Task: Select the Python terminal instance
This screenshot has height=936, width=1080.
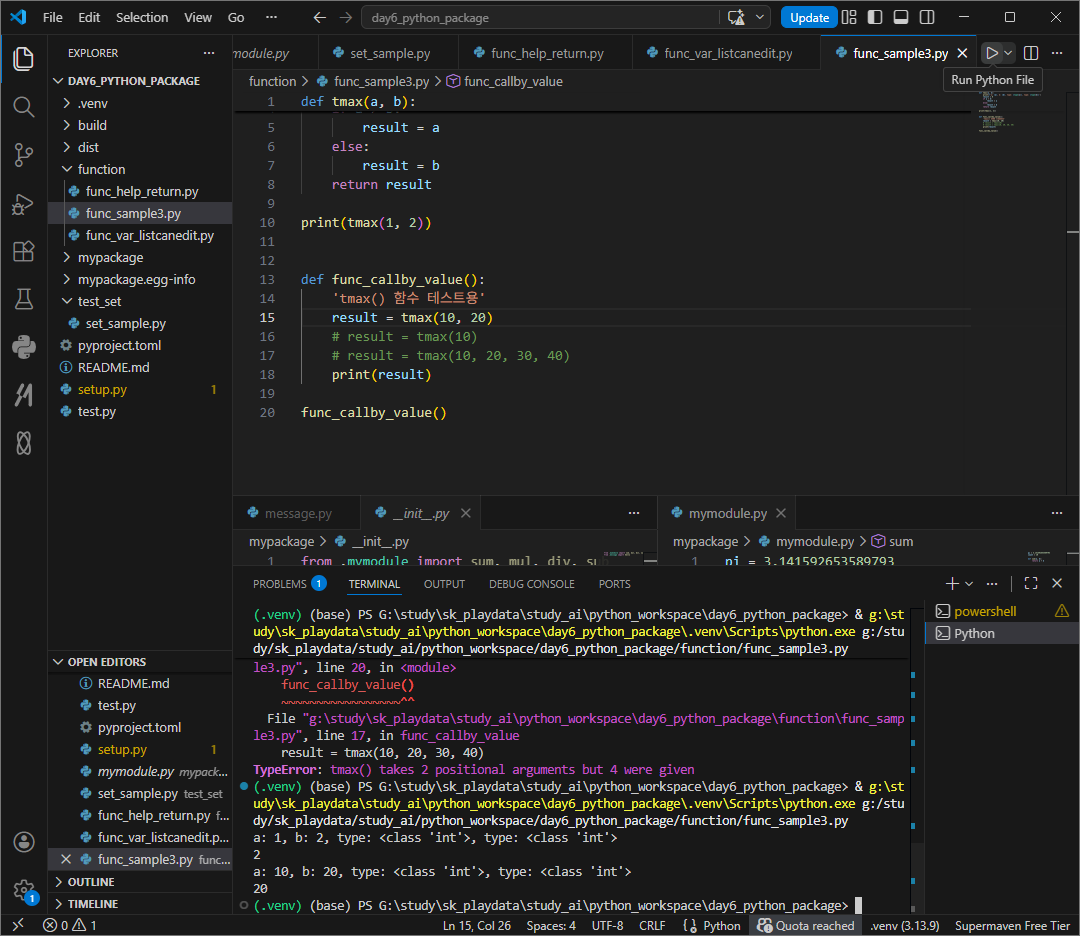Action: [x=1001, y=634]
